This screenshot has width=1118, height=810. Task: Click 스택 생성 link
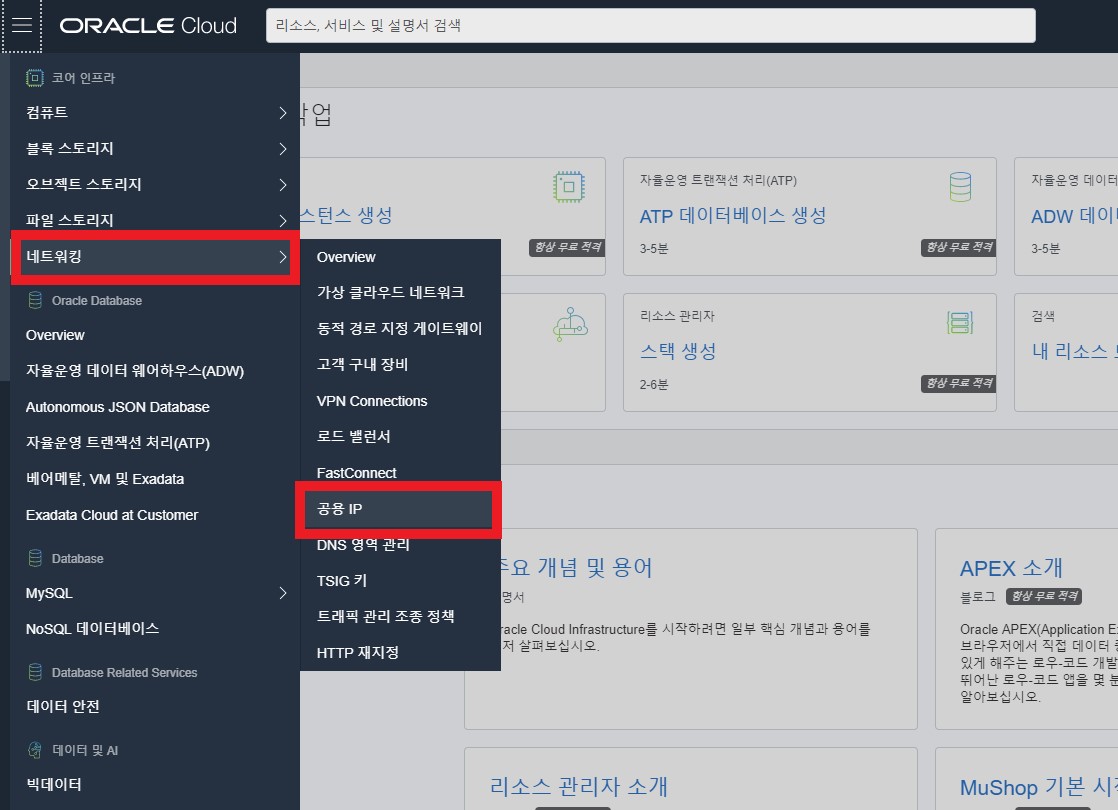(678, 351)
